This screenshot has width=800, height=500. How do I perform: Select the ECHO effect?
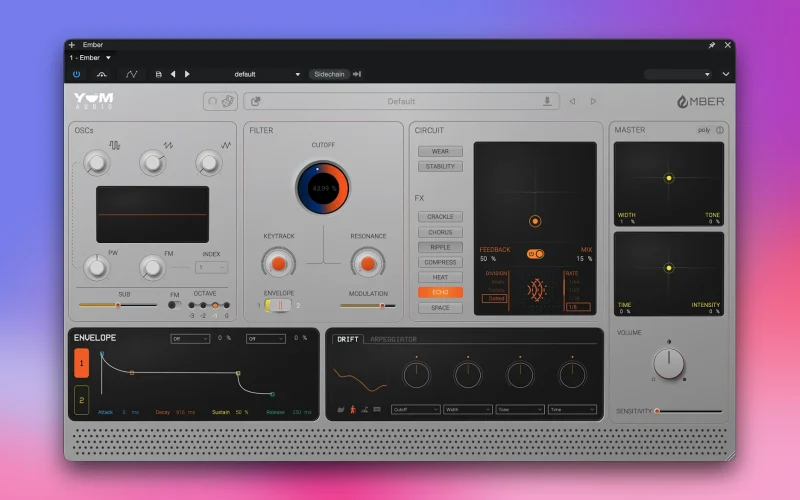click(x=440, y=292)
